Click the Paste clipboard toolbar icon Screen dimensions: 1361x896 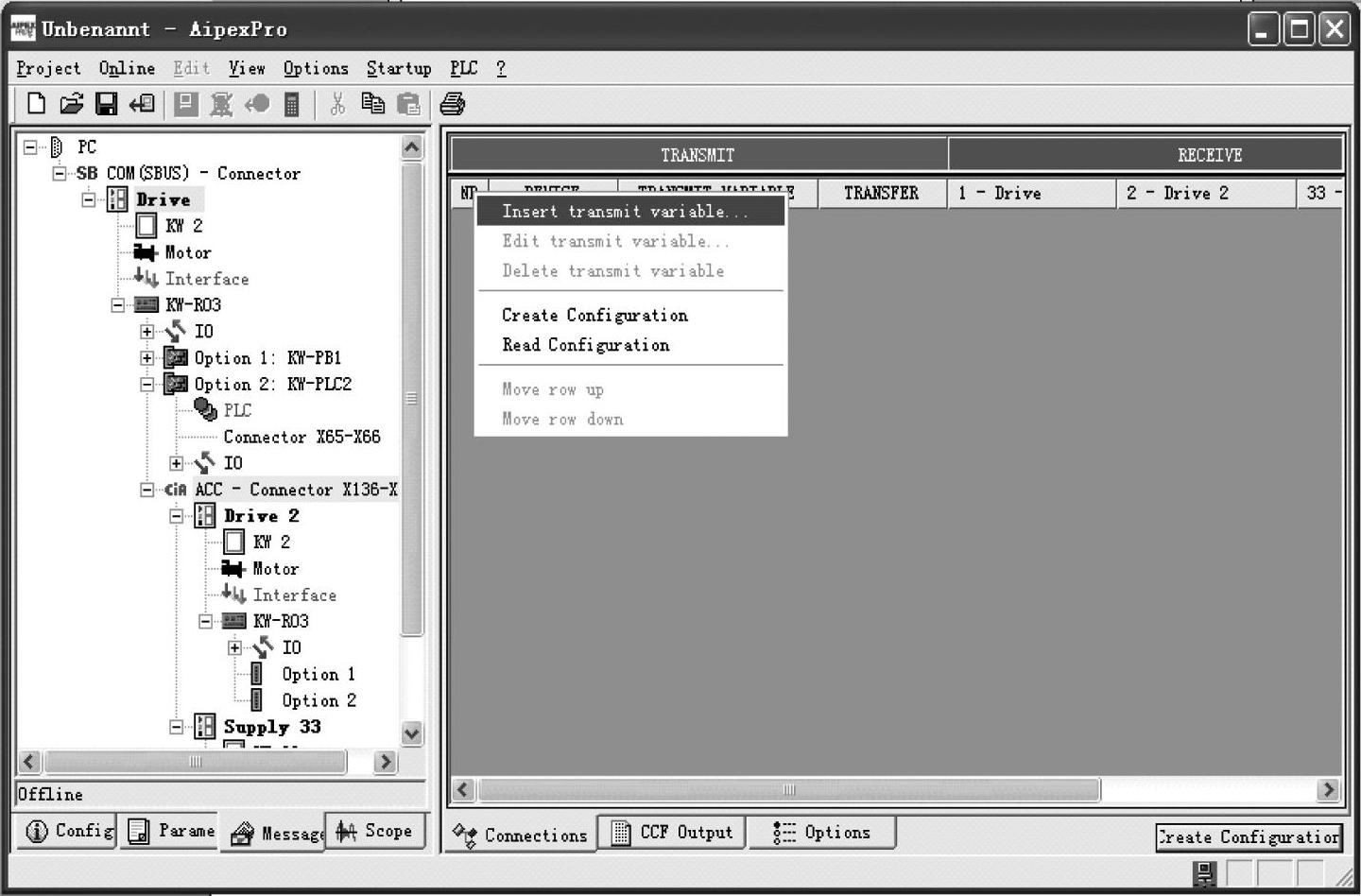408,104
